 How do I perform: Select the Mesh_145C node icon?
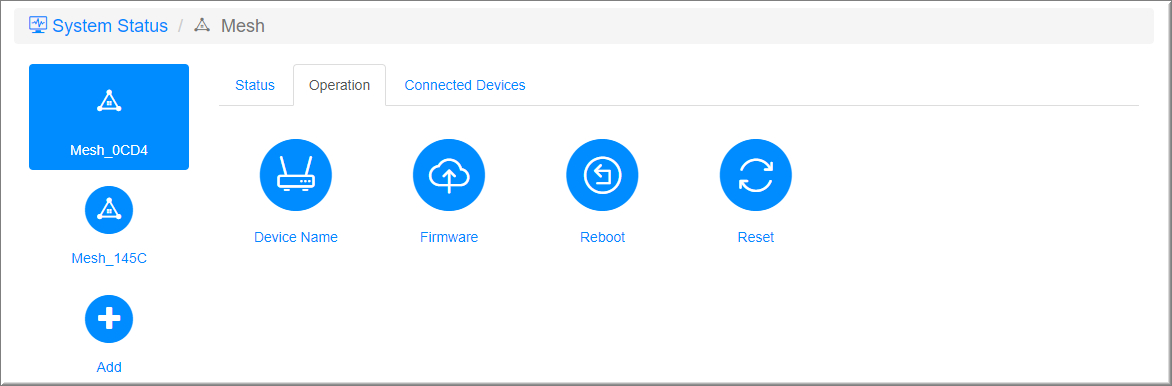pyautogui.click(x=109, y=210)
